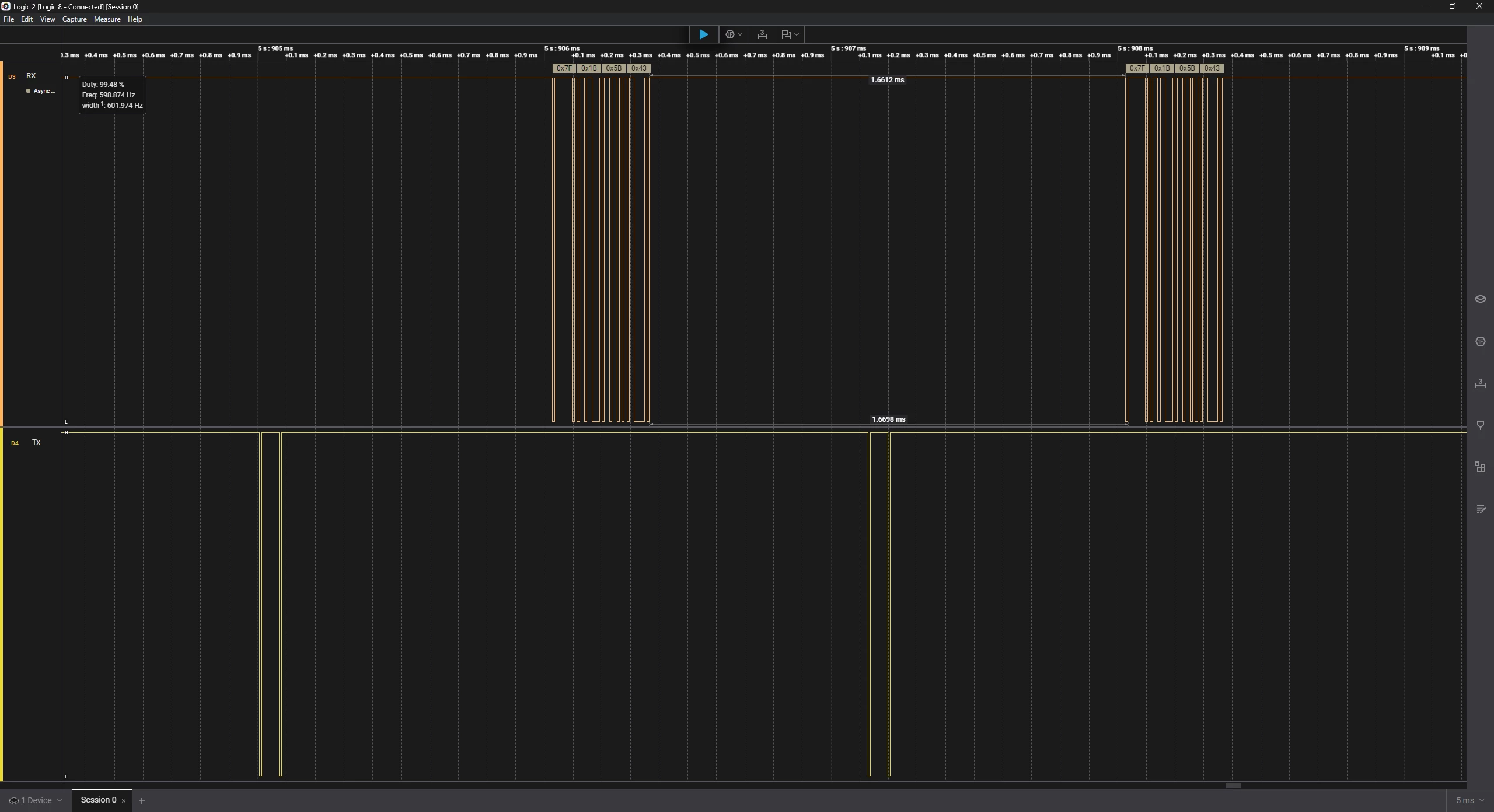
Task: Add a new session tab
Action: click(141, 801)
